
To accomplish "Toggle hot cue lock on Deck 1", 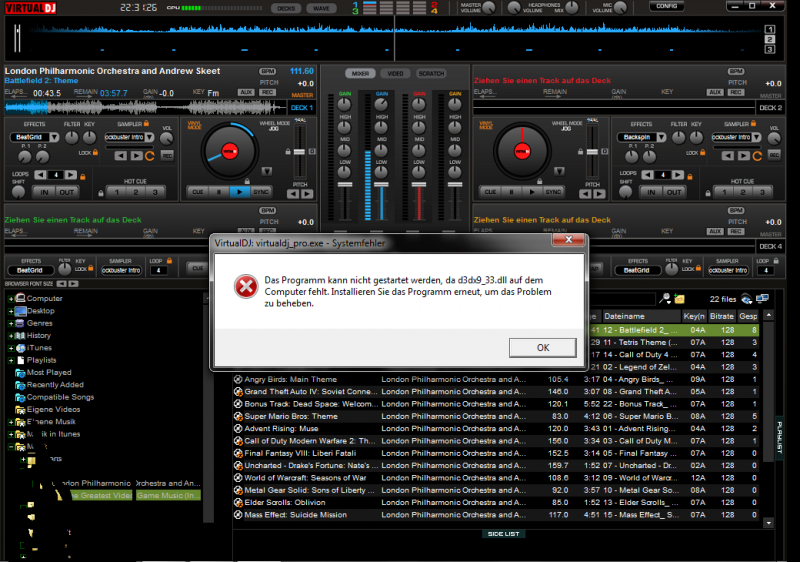I will pos(101,193).
